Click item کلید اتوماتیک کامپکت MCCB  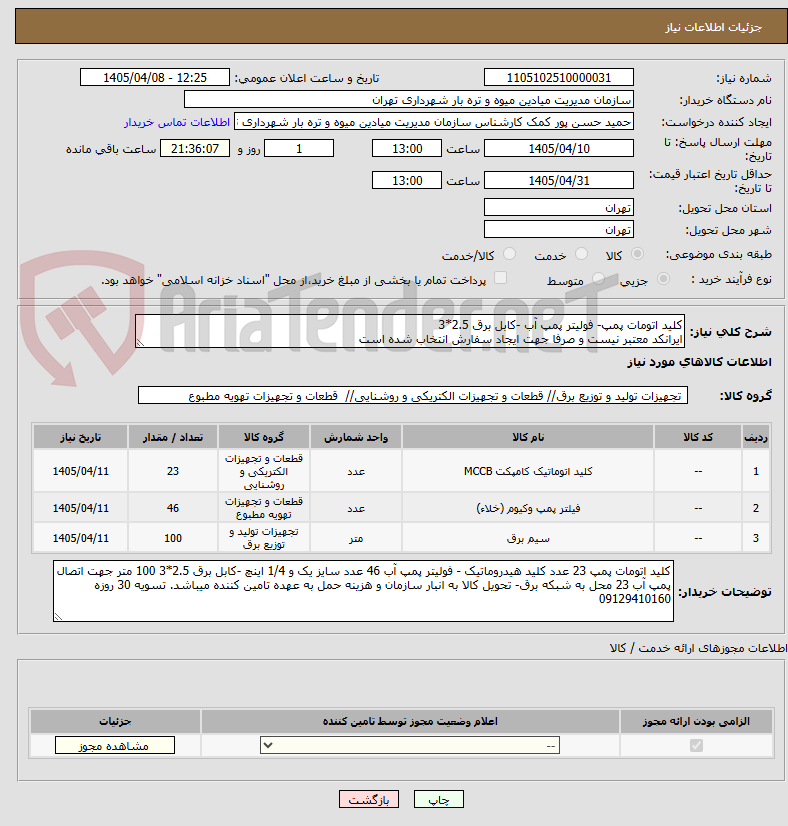[x=528, y=471]
